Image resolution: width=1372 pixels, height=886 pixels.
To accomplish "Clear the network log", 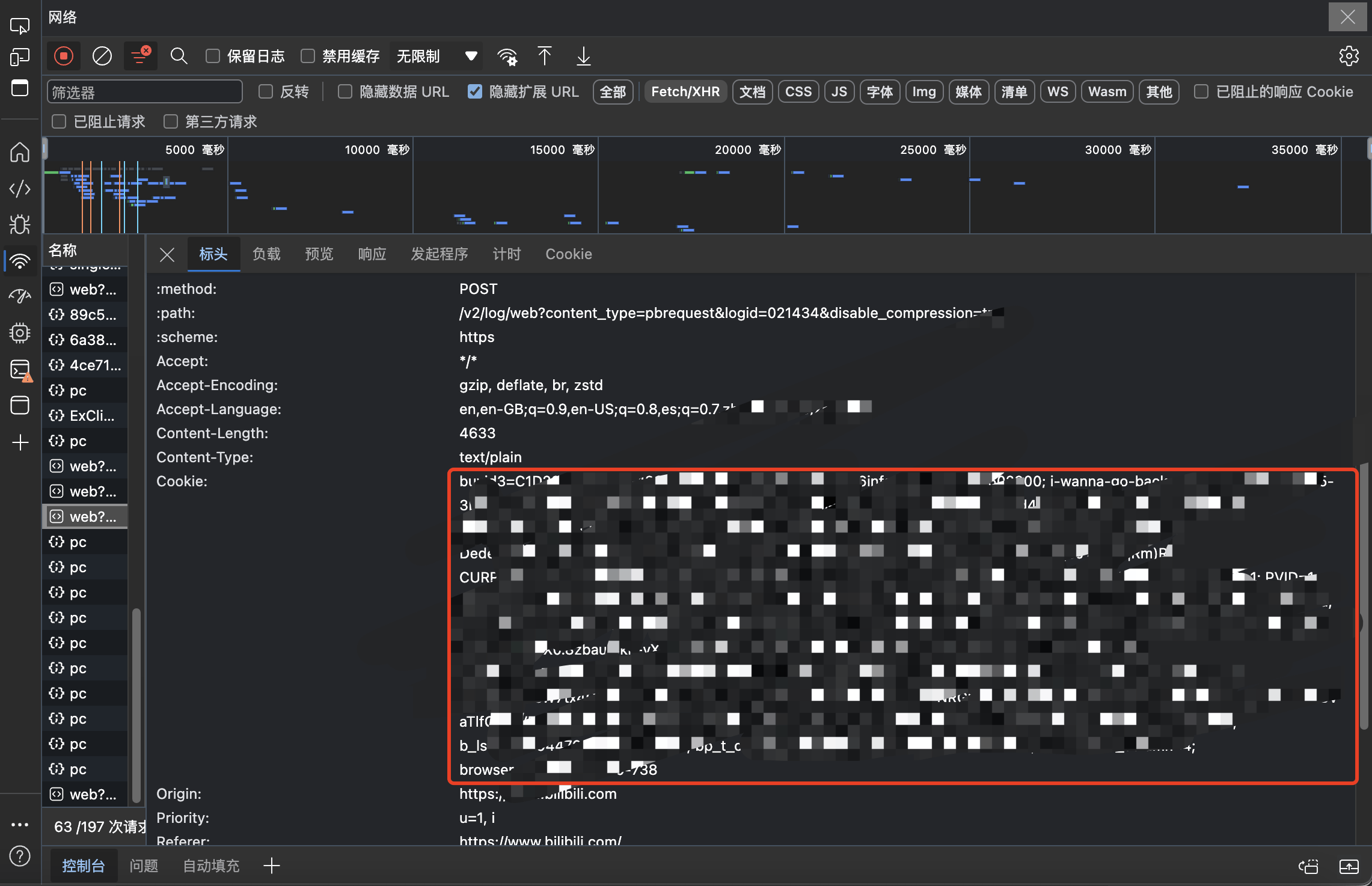I will coord(102,56).
